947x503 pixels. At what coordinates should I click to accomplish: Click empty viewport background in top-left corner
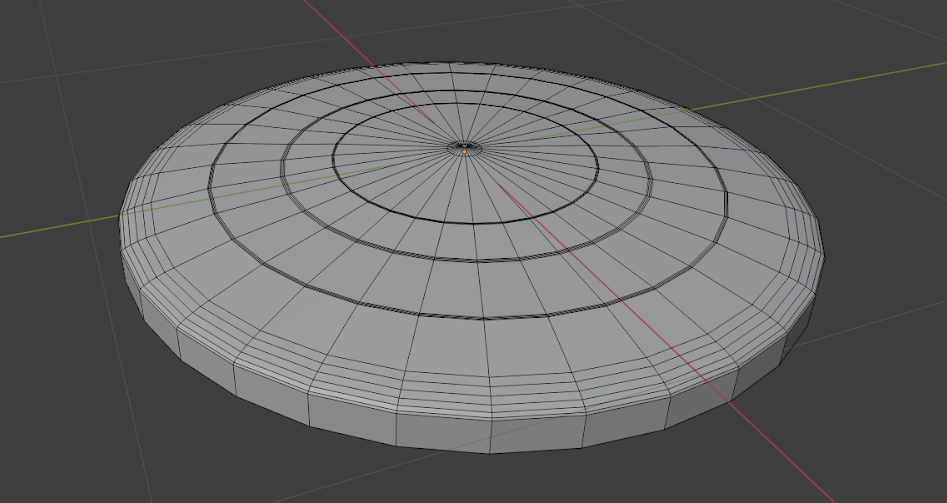click(x=40, y=30)
